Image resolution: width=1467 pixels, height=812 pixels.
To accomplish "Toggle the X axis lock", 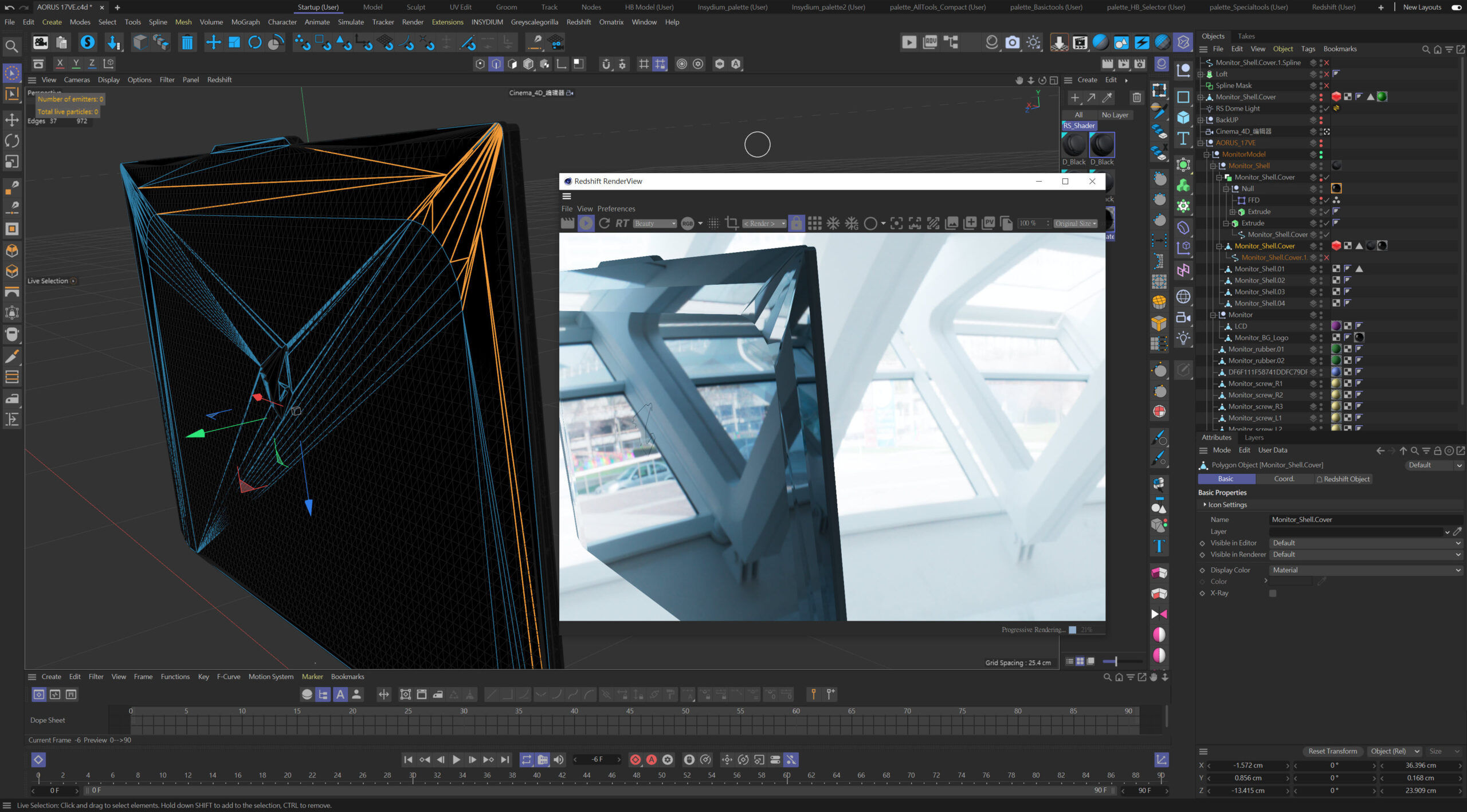I will click(x=60, y=64).
